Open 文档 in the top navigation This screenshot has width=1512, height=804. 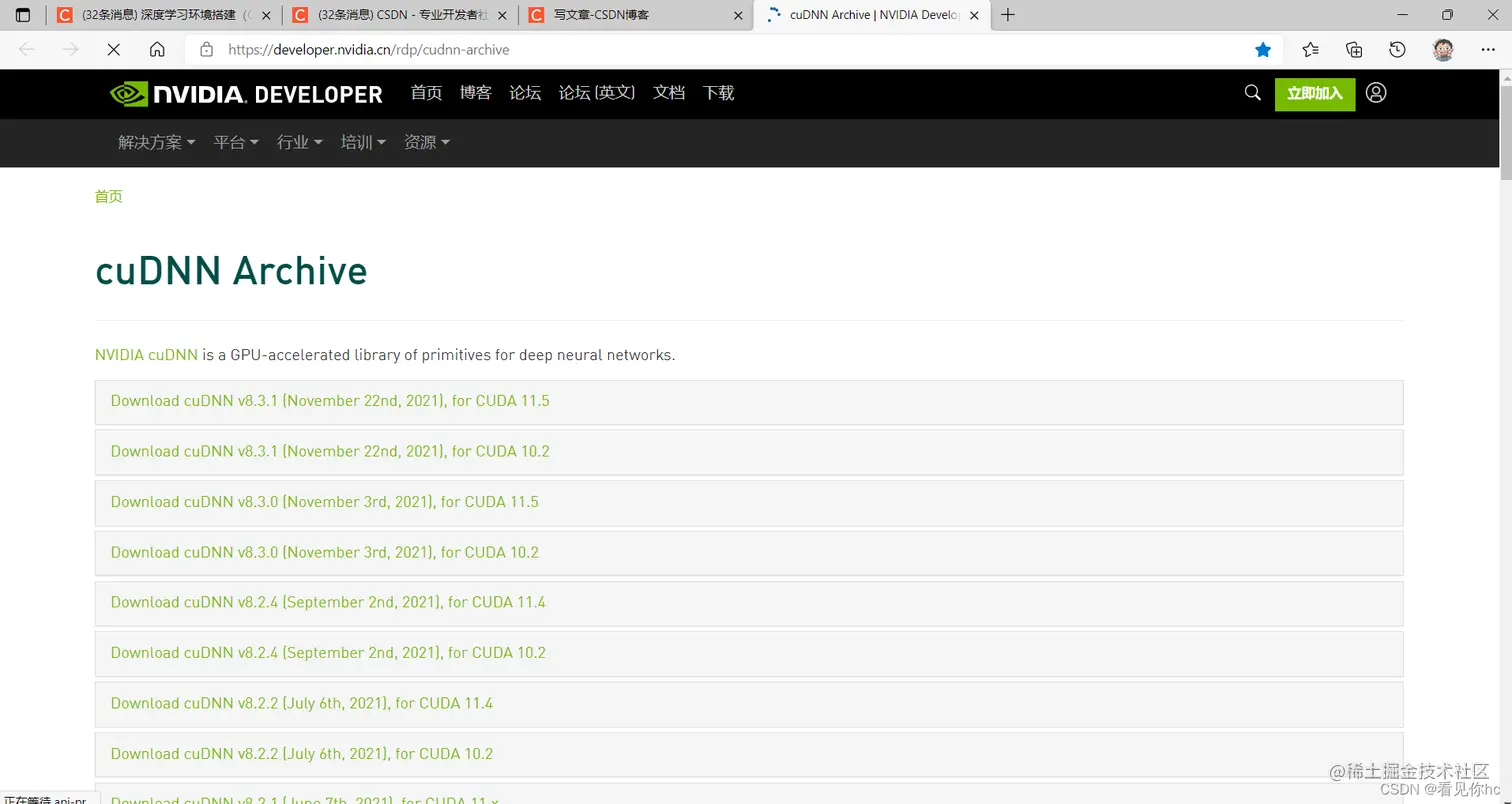tap(669, 93)
